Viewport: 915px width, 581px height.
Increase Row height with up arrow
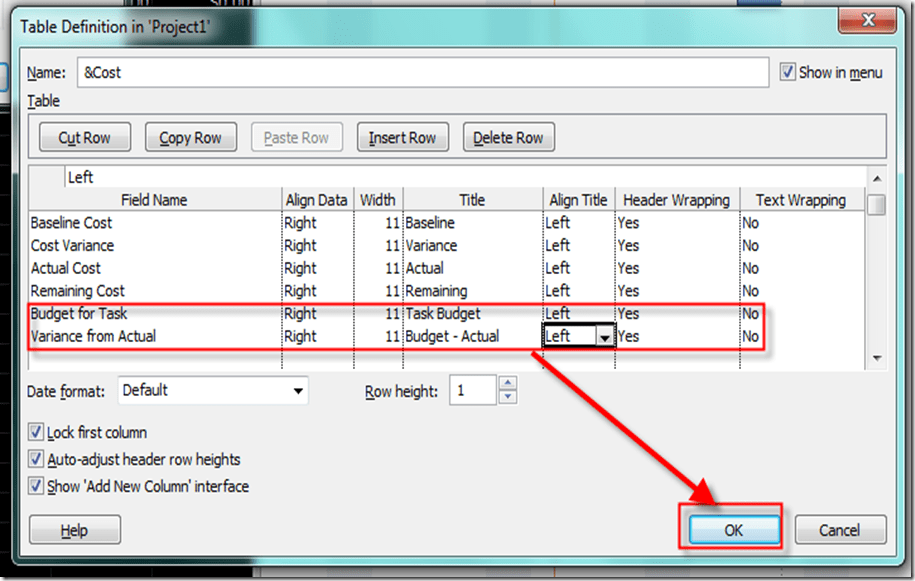(x=508, y=383)
